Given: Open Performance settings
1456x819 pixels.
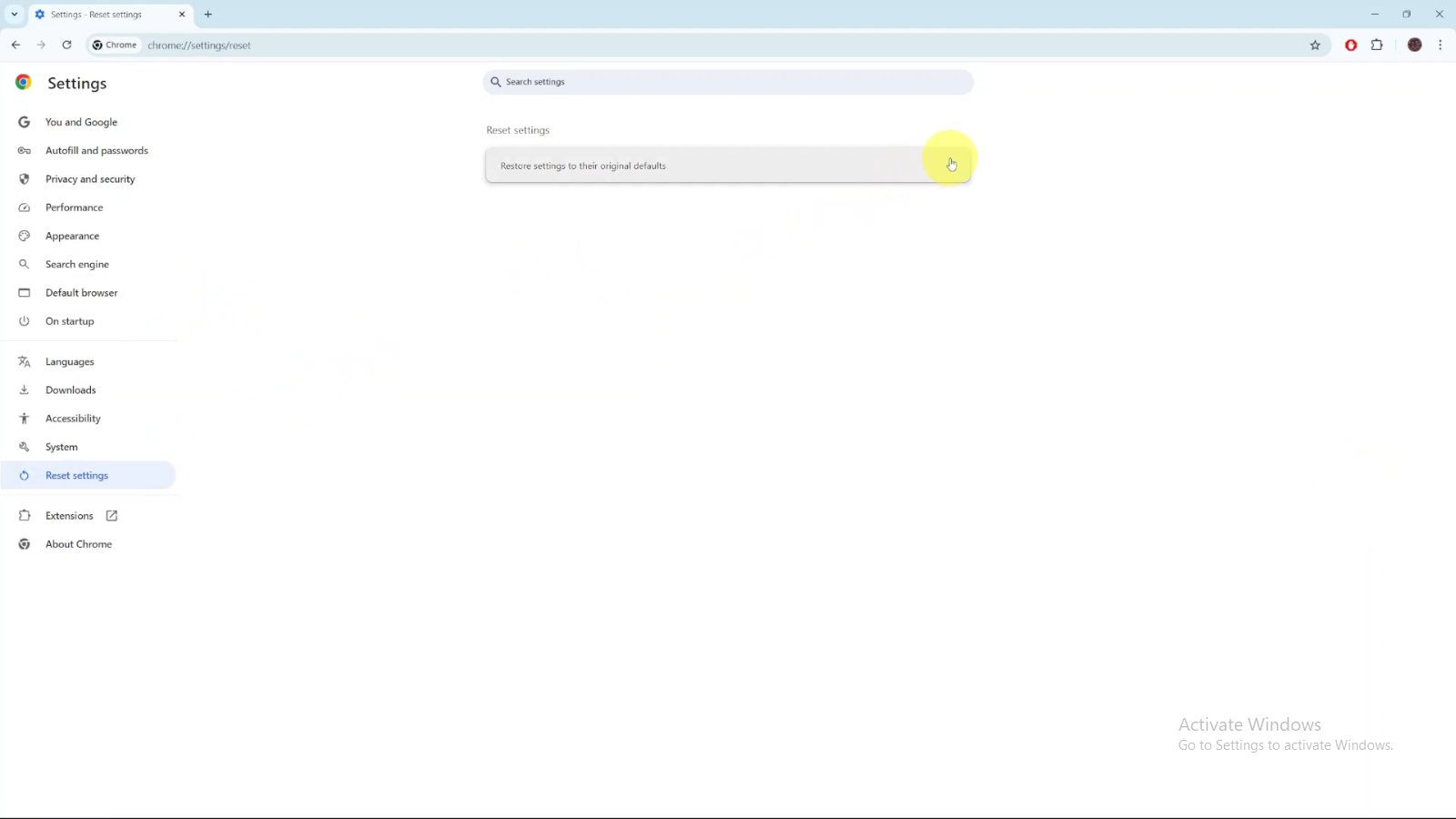Looking at the screenshot, I should 74,207.
